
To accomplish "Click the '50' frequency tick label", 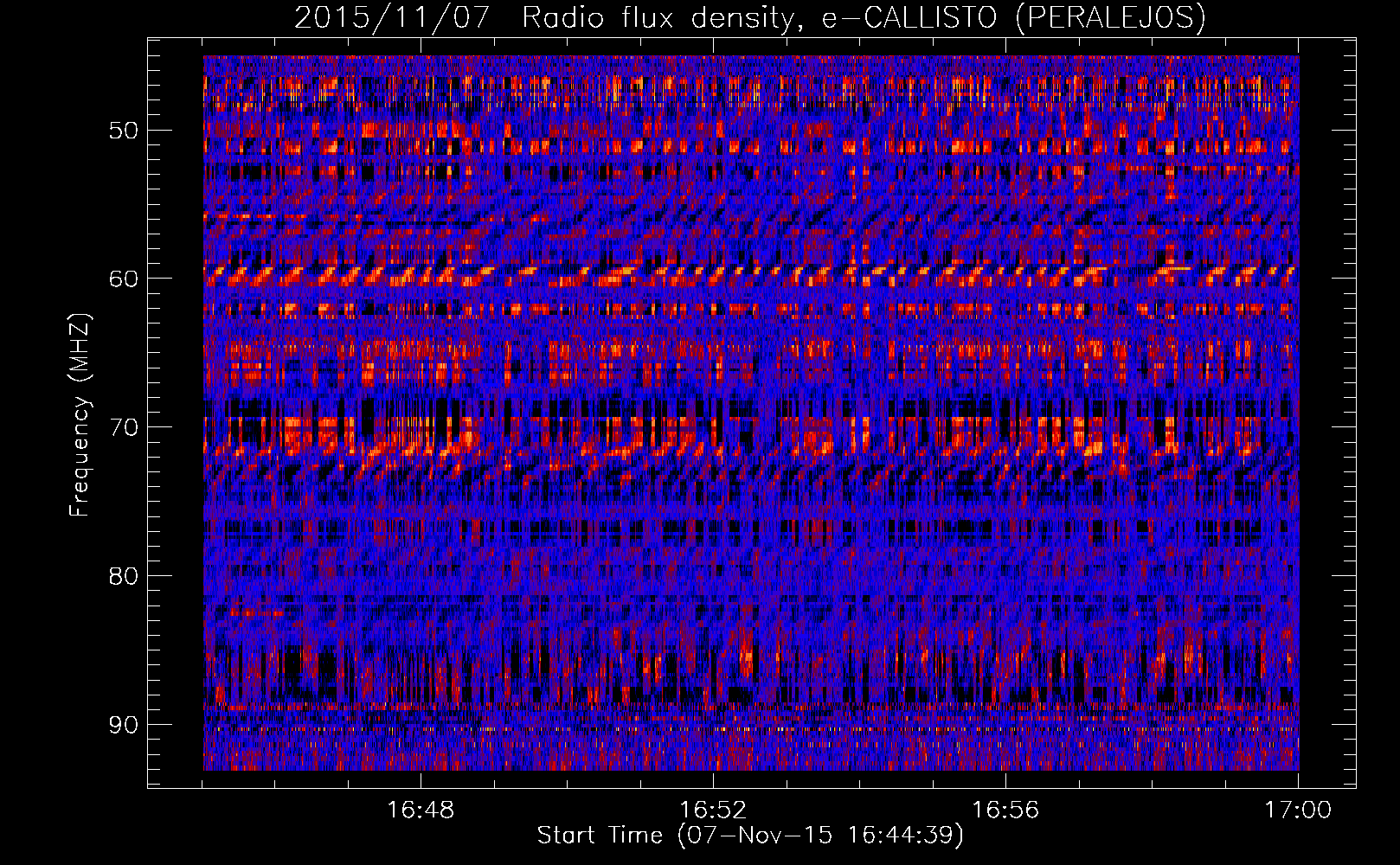I will coord(123,131).
